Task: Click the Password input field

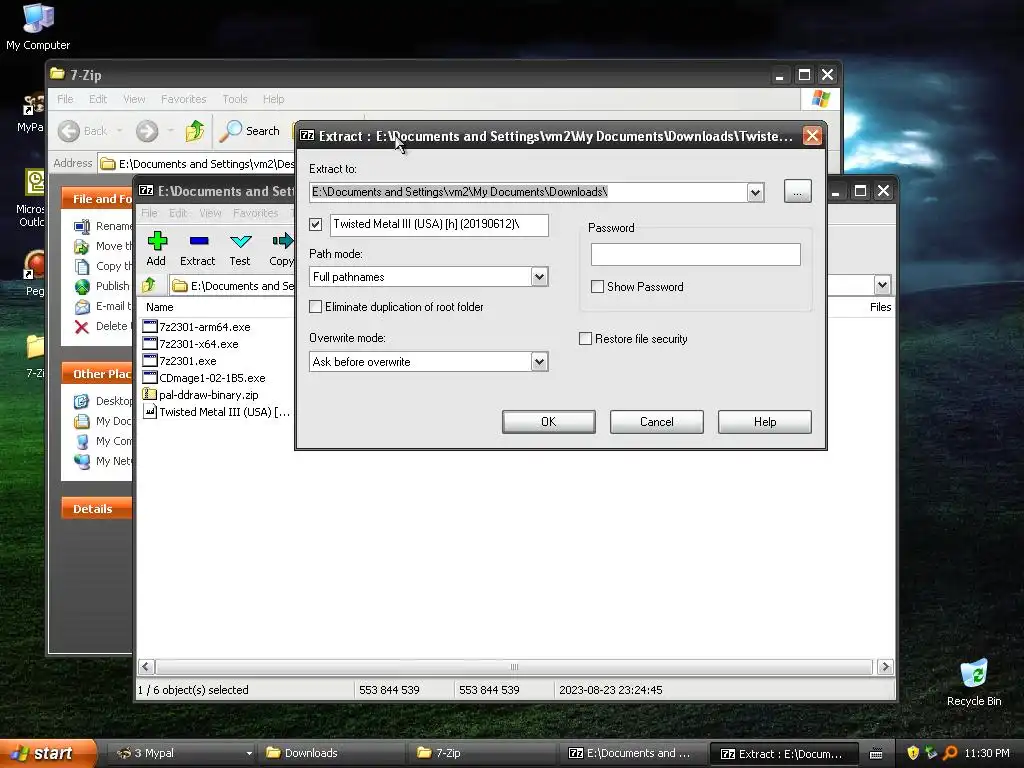Action: [696, 255]
